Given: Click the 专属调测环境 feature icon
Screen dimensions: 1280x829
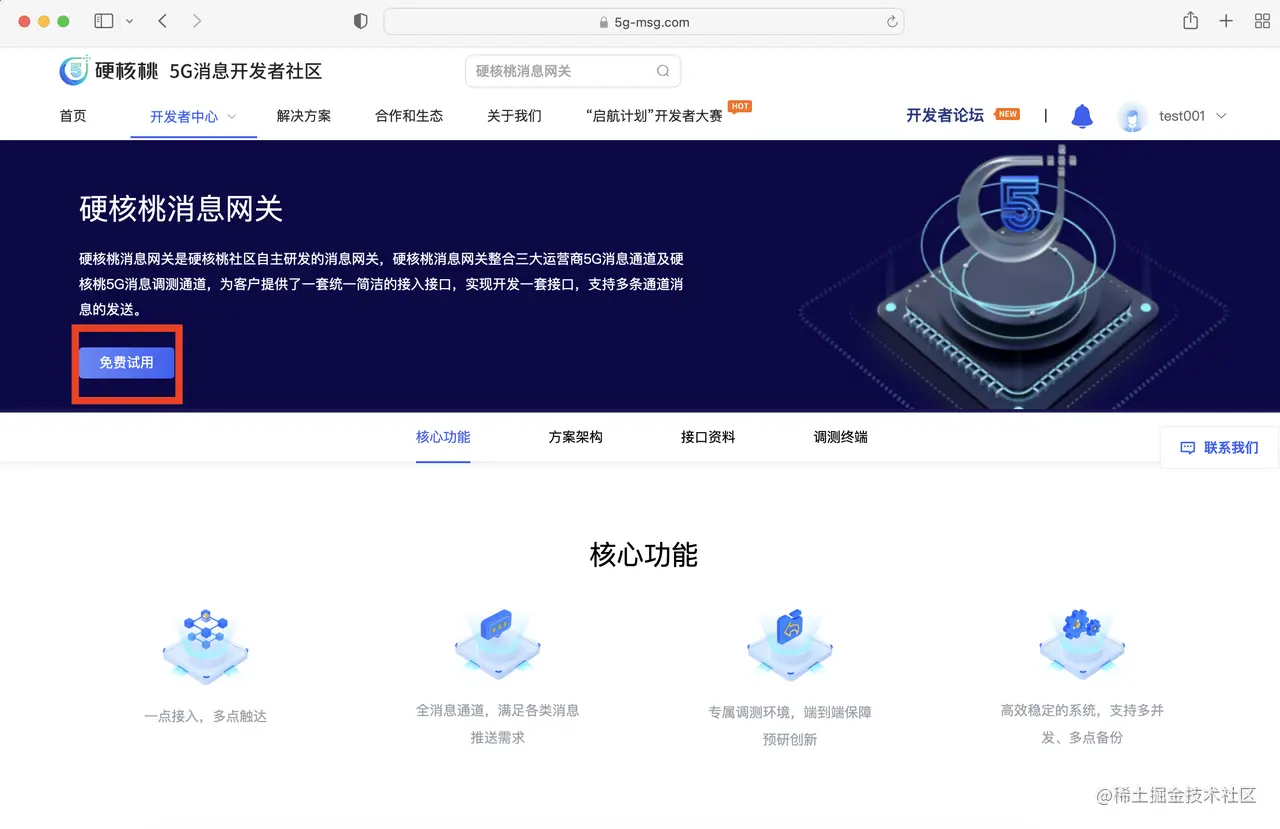Looking at the screenshot, I should point(790,645).
